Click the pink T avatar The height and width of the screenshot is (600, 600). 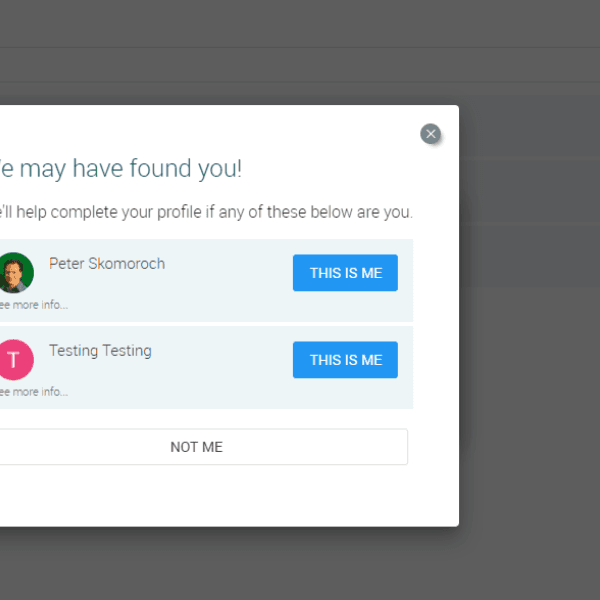15,359
